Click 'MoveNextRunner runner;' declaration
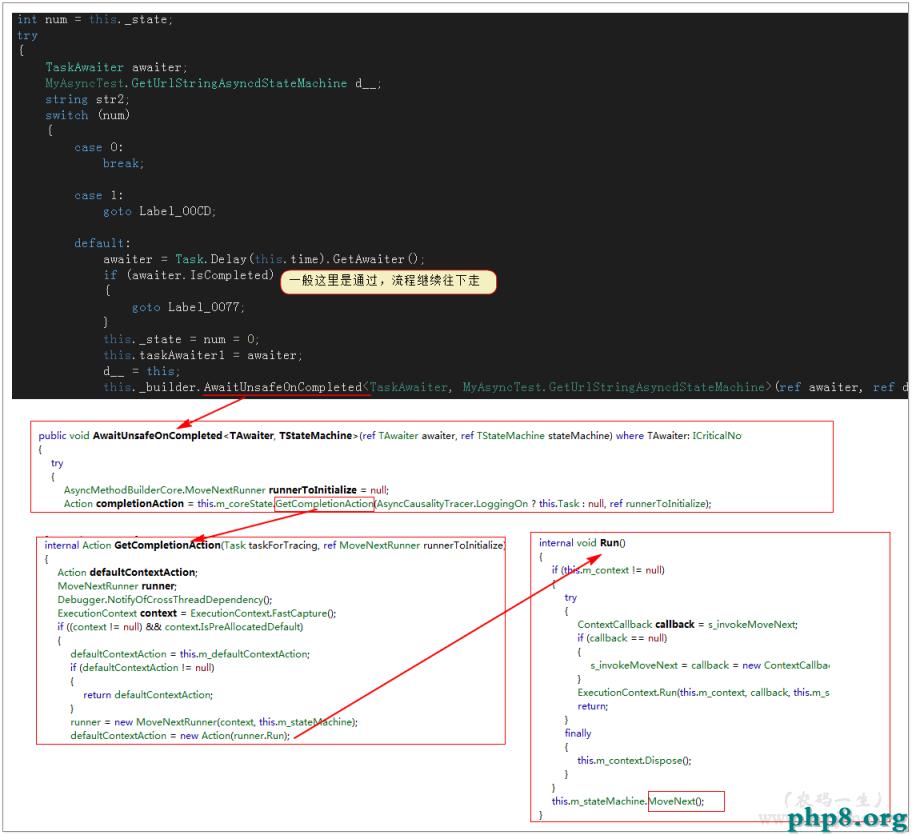This screenshot has width=912, height=835. point(117,586)
